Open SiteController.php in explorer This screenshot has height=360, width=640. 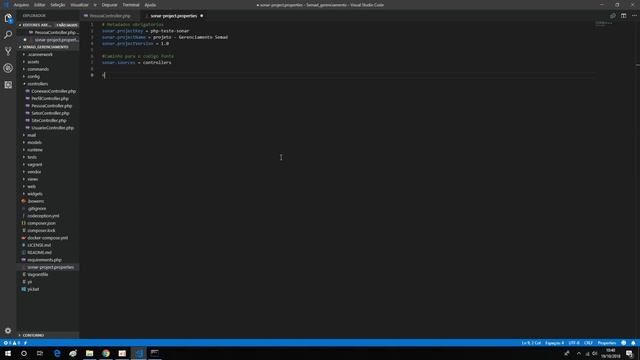tap(48, 120)
